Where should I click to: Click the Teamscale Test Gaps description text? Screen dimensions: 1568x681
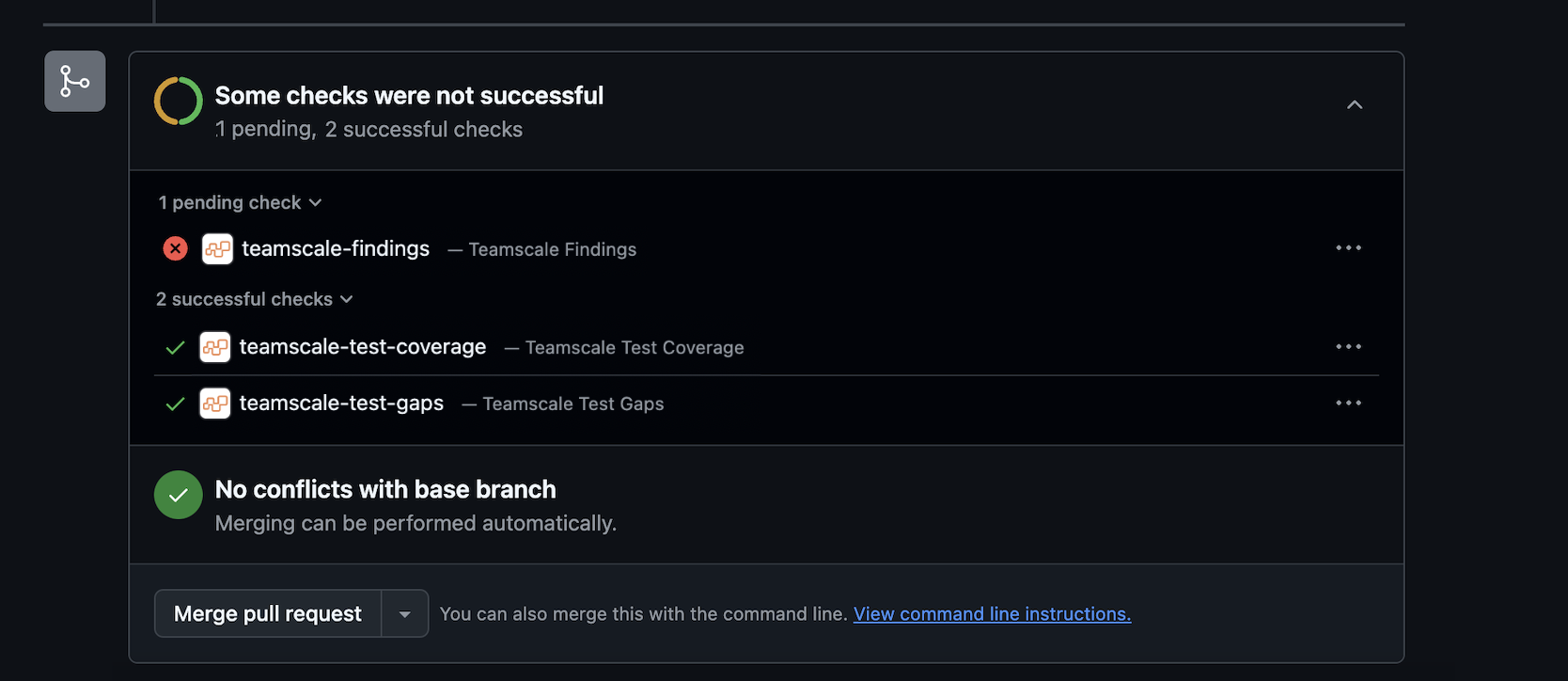[573, 404]
